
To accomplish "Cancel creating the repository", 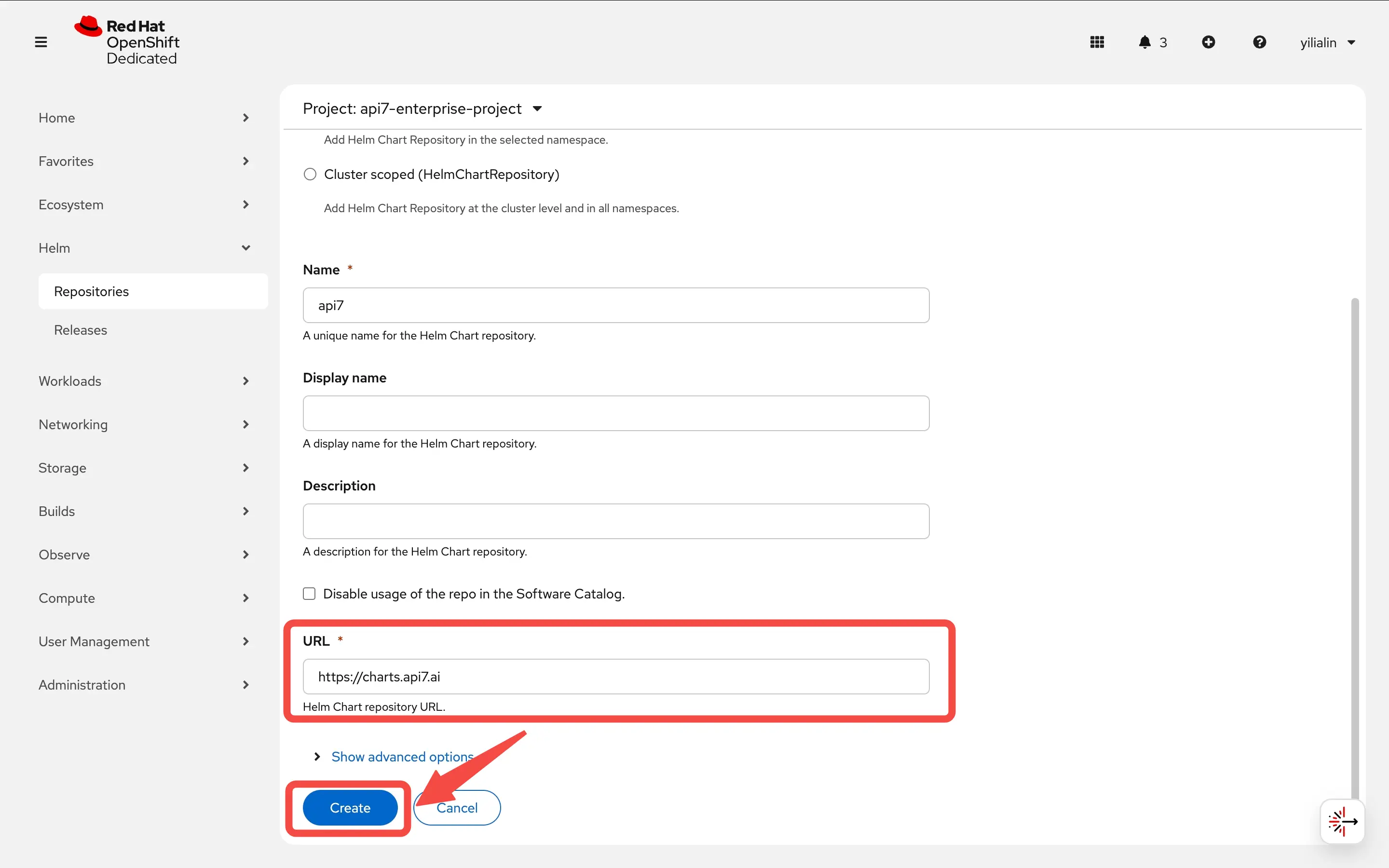I will coord(456,807).
